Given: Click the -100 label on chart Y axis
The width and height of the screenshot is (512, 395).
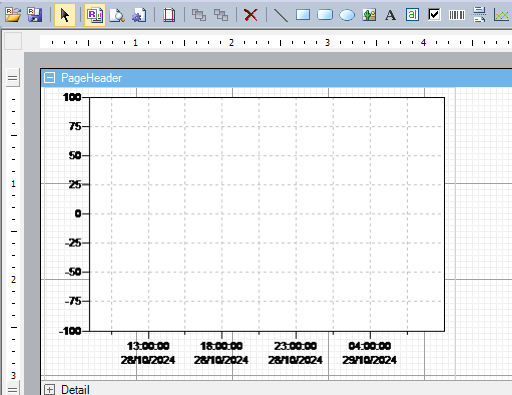Looking at the screenshot, I should pos(70,331).
